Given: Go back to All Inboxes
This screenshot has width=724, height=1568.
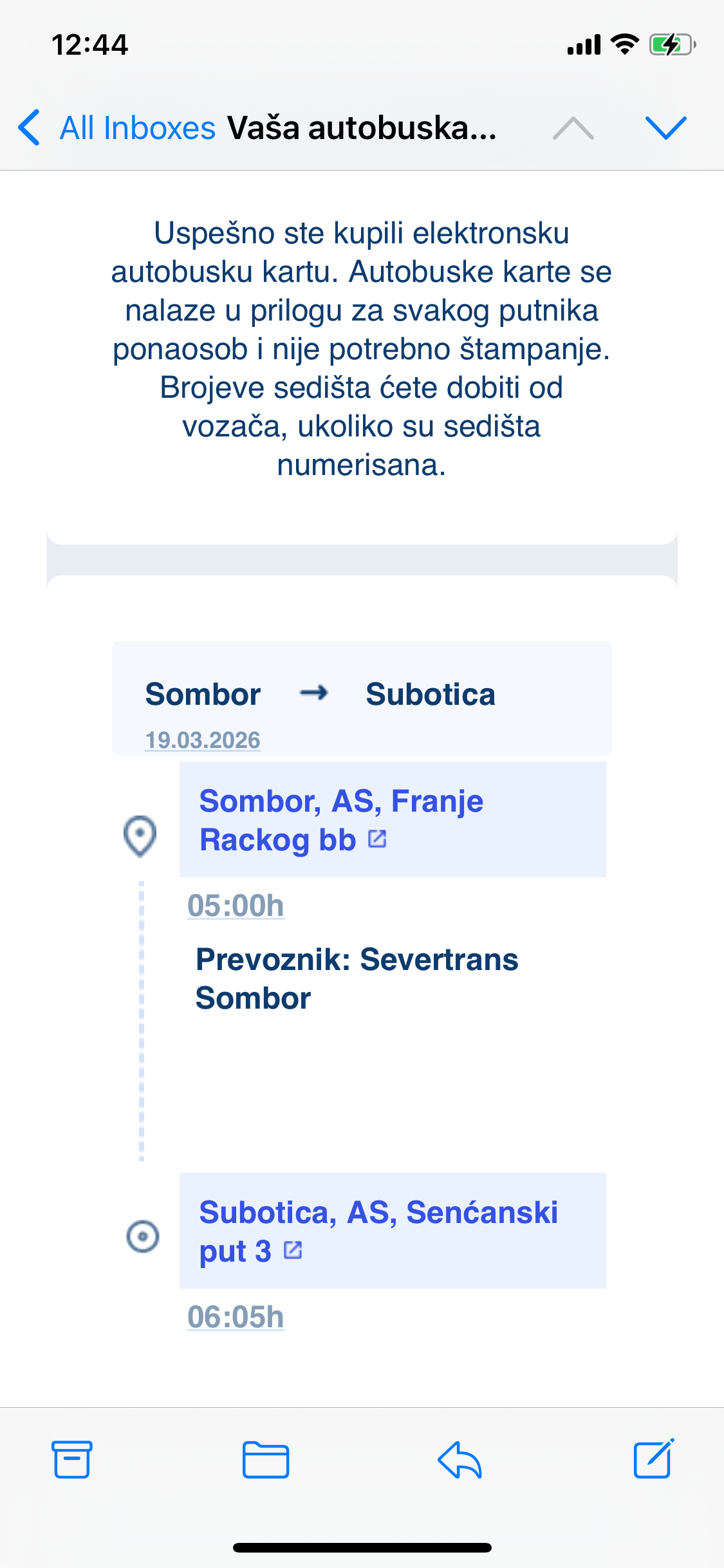Looking at the screenshot, I should (137, 127).
